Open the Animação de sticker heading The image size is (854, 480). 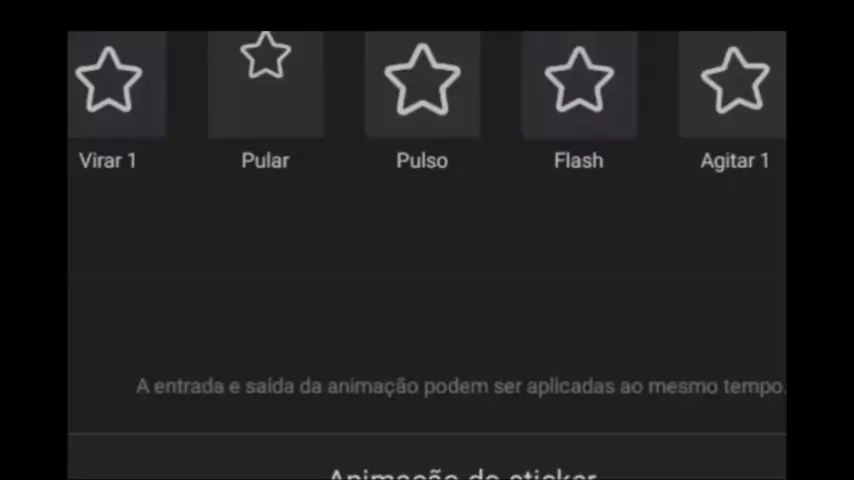(462, 473)
